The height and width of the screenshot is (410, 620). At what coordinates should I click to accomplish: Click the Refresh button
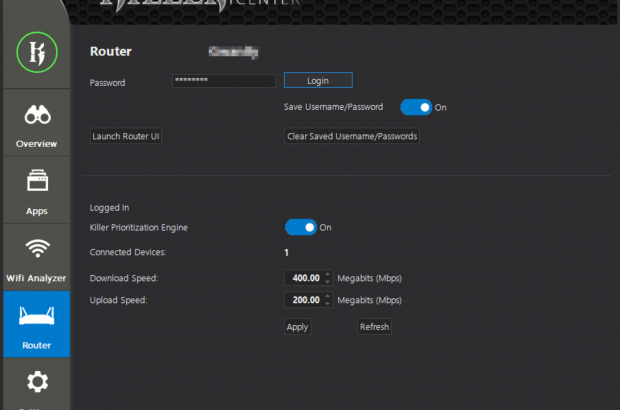(x=374, y=327)
